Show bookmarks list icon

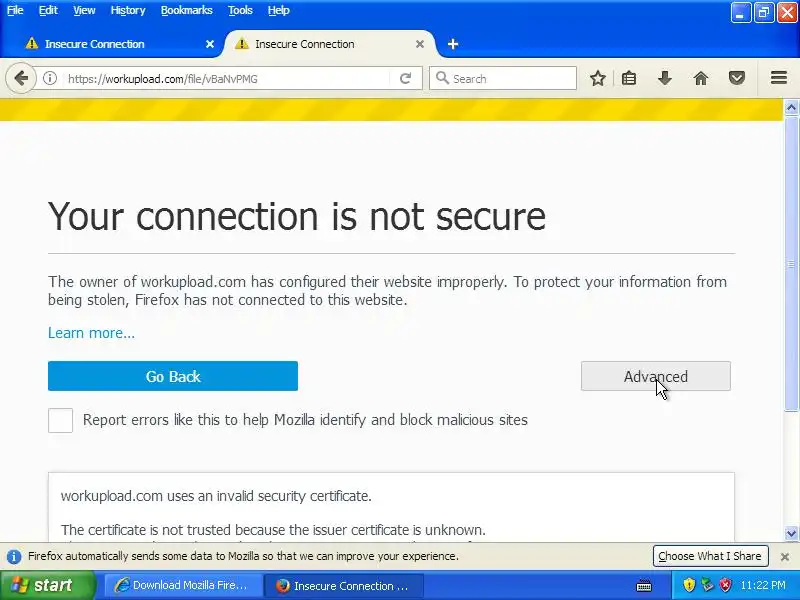point(629,78)
